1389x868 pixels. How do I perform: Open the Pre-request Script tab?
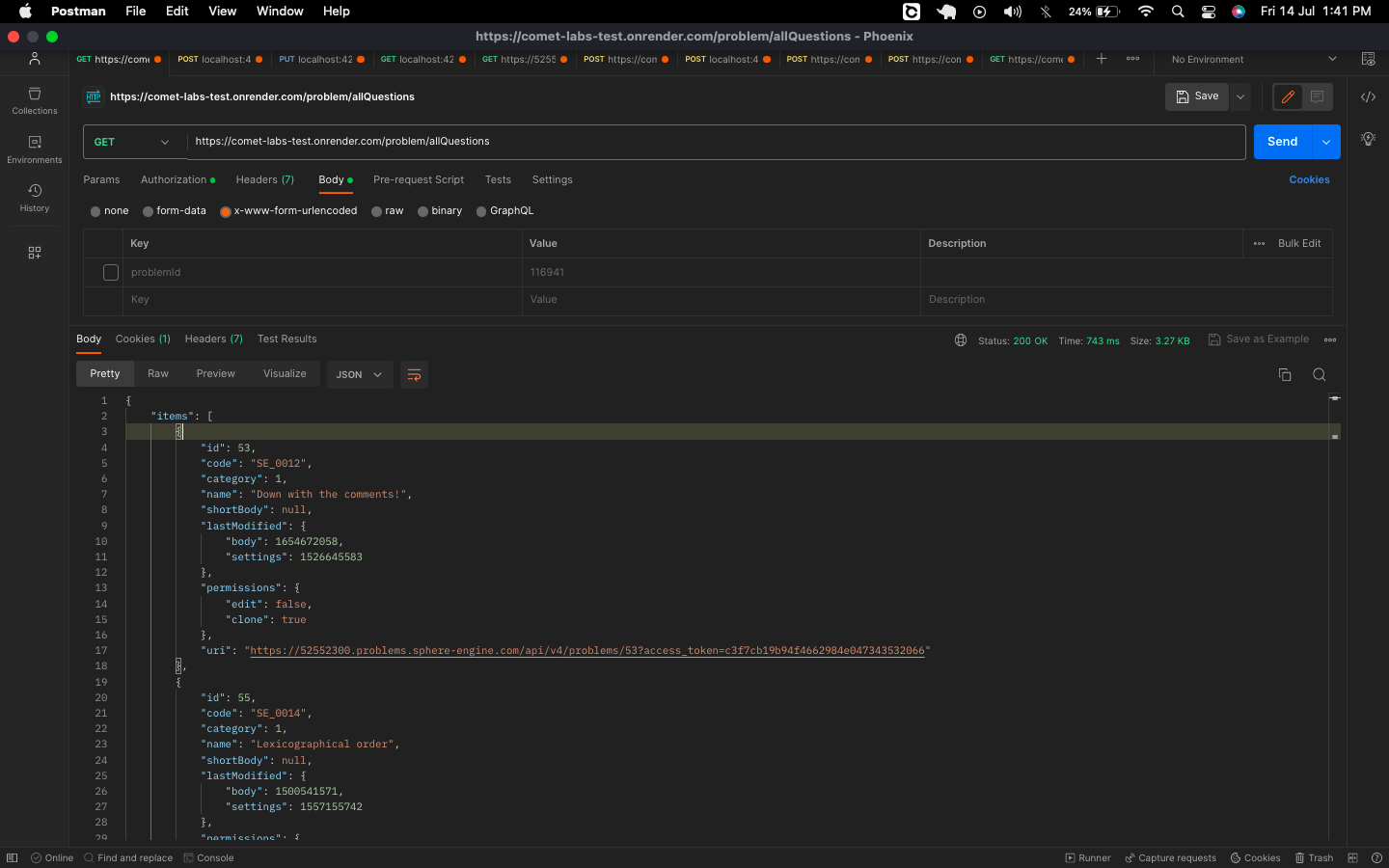pyautogui.click(x=419, y=180)
